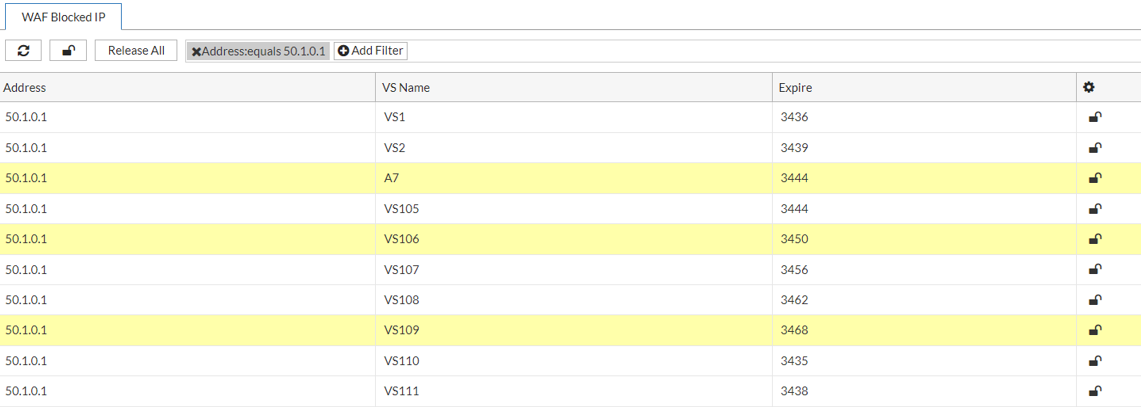Click the refresh icon button

pyautogui.click(x=23, y=50)
